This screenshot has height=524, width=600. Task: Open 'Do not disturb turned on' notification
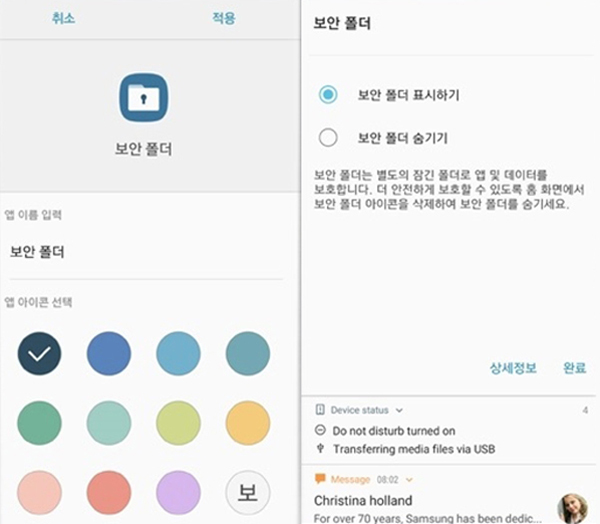[x=394, y=431]
